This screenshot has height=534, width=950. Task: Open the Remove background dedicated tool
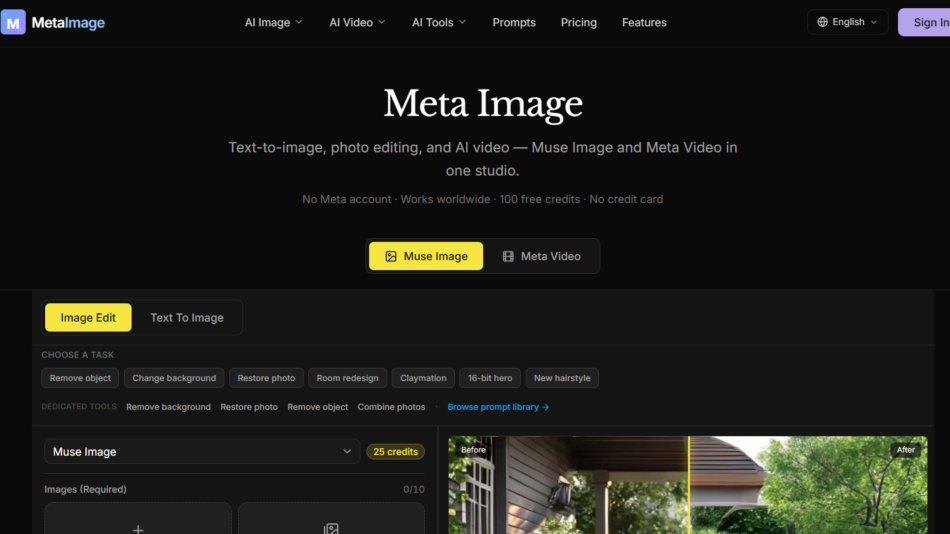click(x=168, y=407)
